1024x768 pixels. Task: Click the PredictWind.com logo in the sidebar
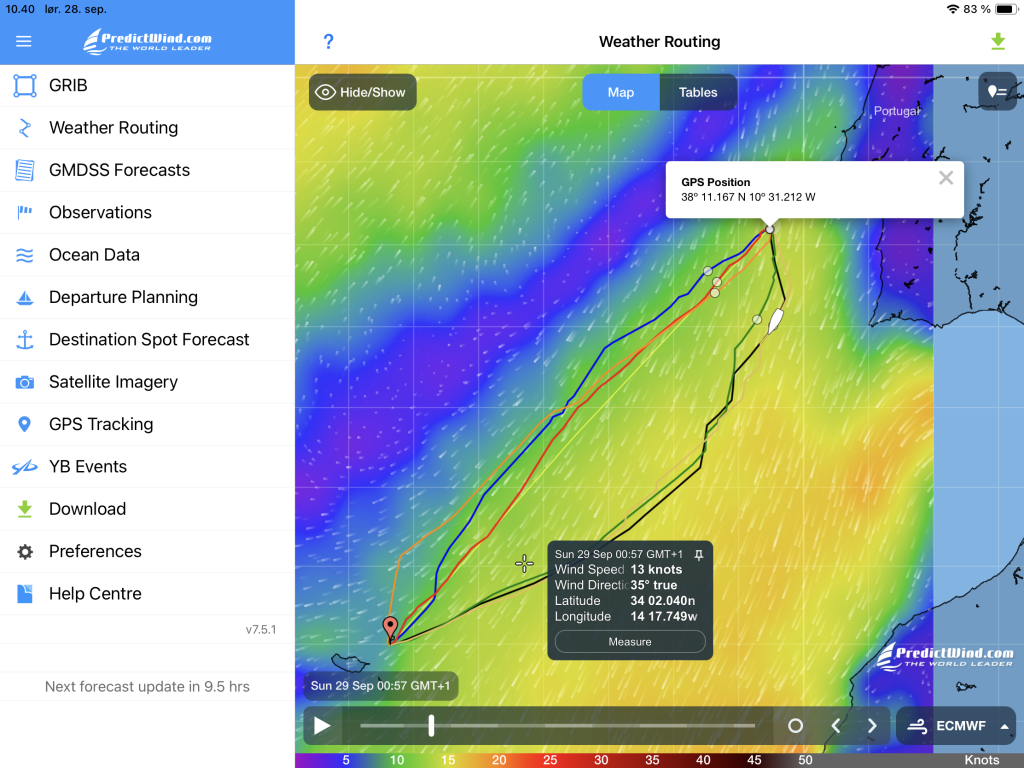pyautogui.click(x=148, y=41)
